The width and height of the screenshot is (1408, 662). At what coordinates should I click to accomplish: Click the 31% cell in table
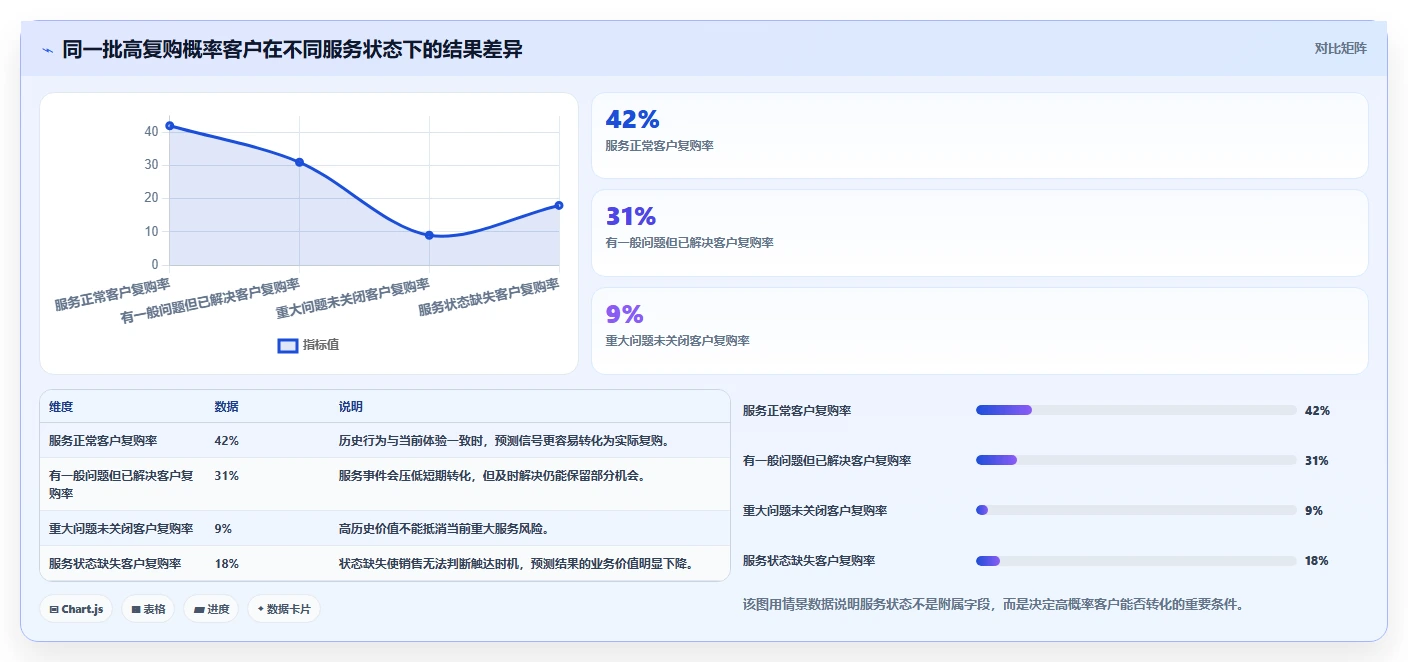coord(226,475)
